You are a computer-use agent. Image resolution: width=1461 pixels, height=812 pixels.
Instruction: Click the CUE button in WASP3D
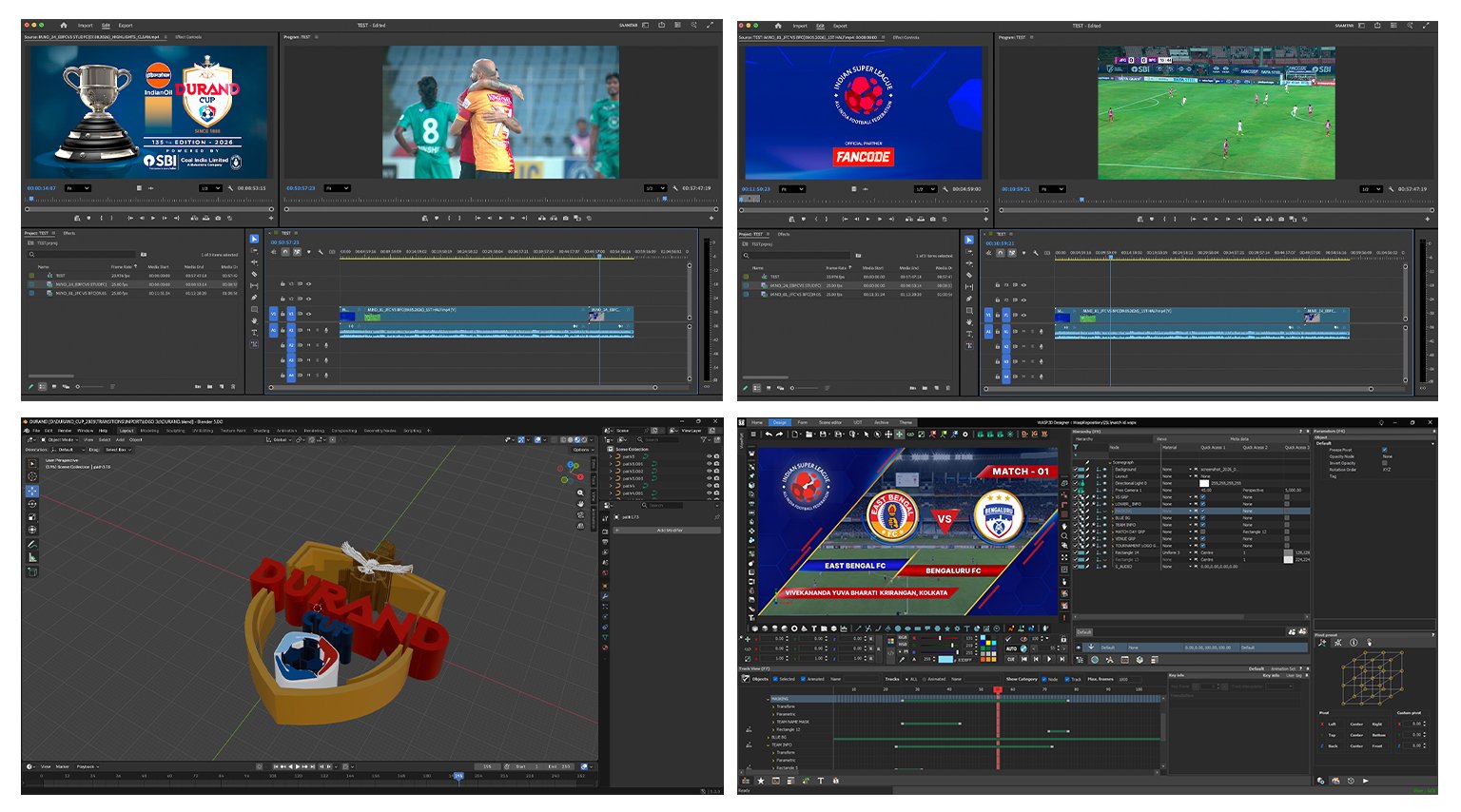point(1011,659)
